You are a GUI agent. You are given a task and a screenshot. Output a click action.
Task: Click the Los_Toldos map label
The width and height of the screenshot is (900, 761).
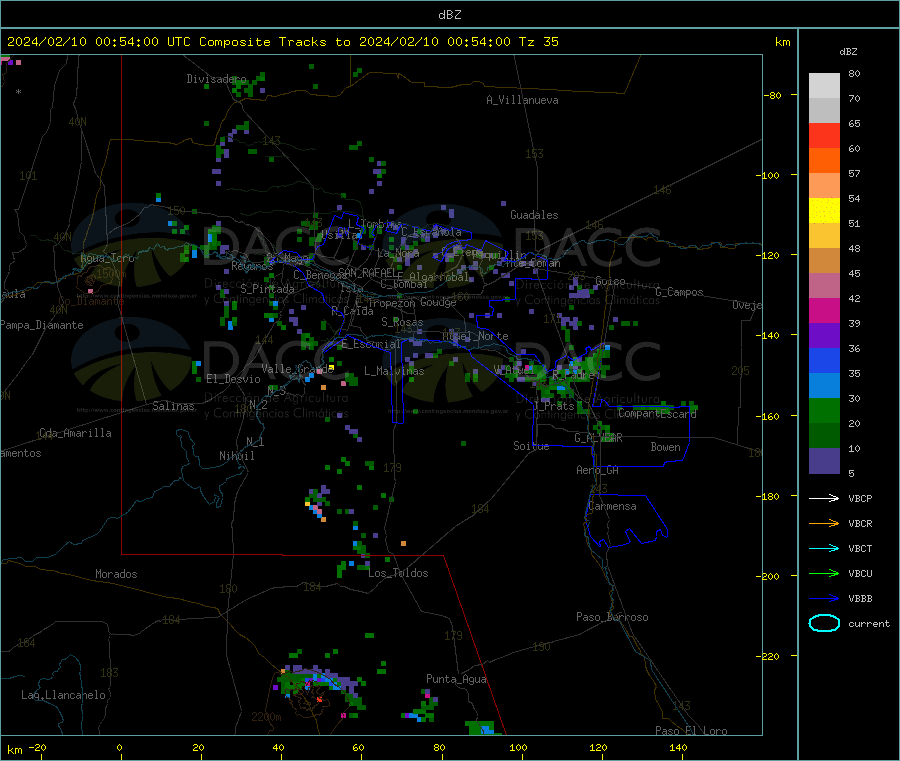pyautogui.click(x=398, y=573)
